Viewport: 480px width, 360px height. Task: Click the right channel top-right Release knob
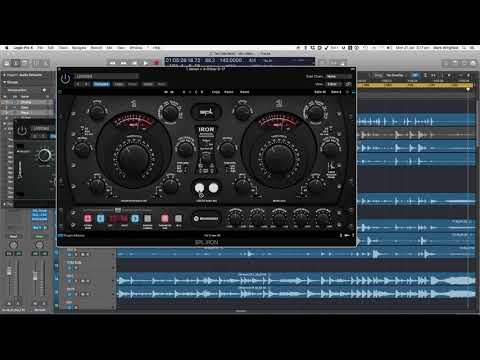[x=315, y=113]
